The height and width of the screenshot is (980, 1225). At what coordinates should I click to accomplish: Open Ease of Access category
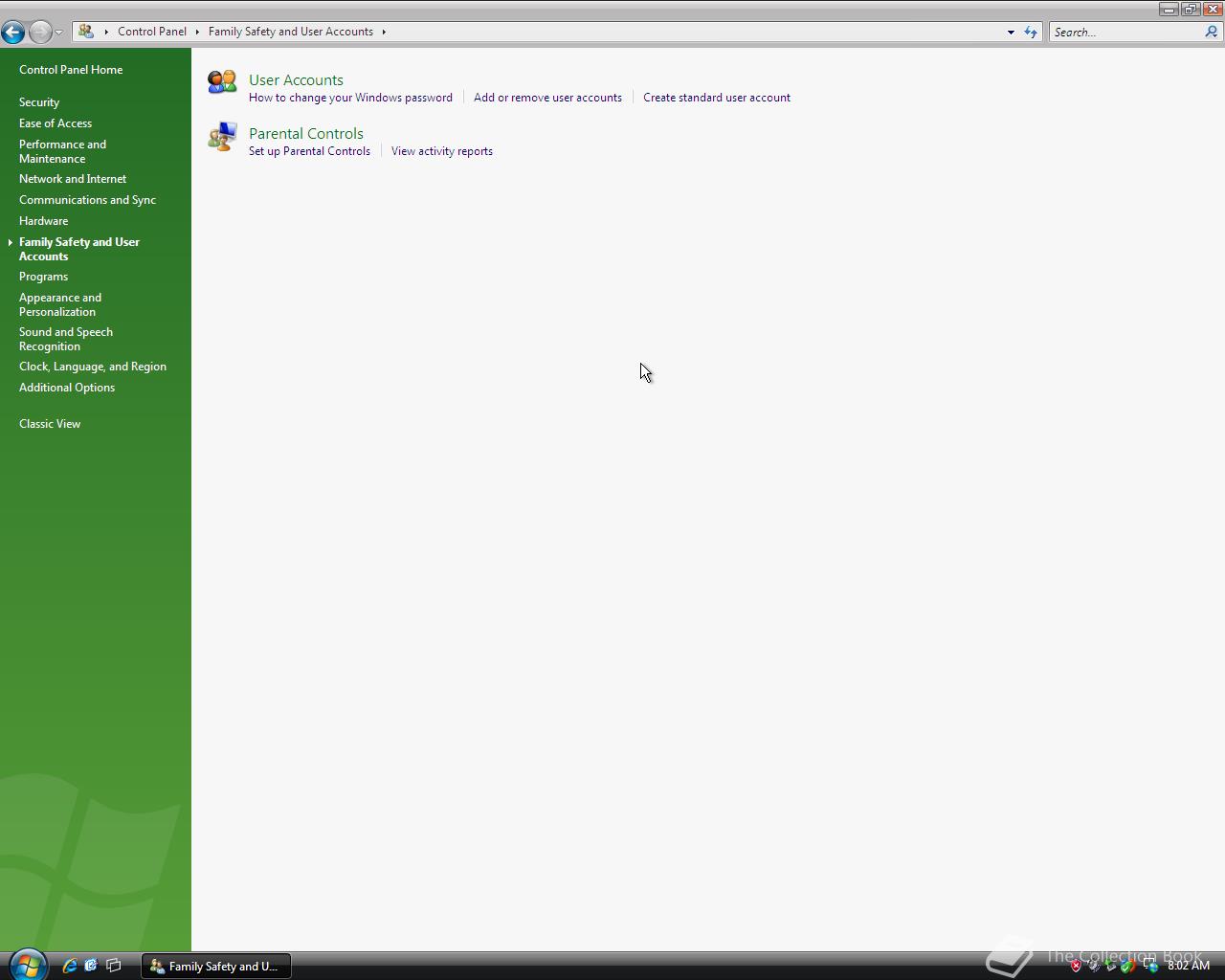(x=56, y=123)
